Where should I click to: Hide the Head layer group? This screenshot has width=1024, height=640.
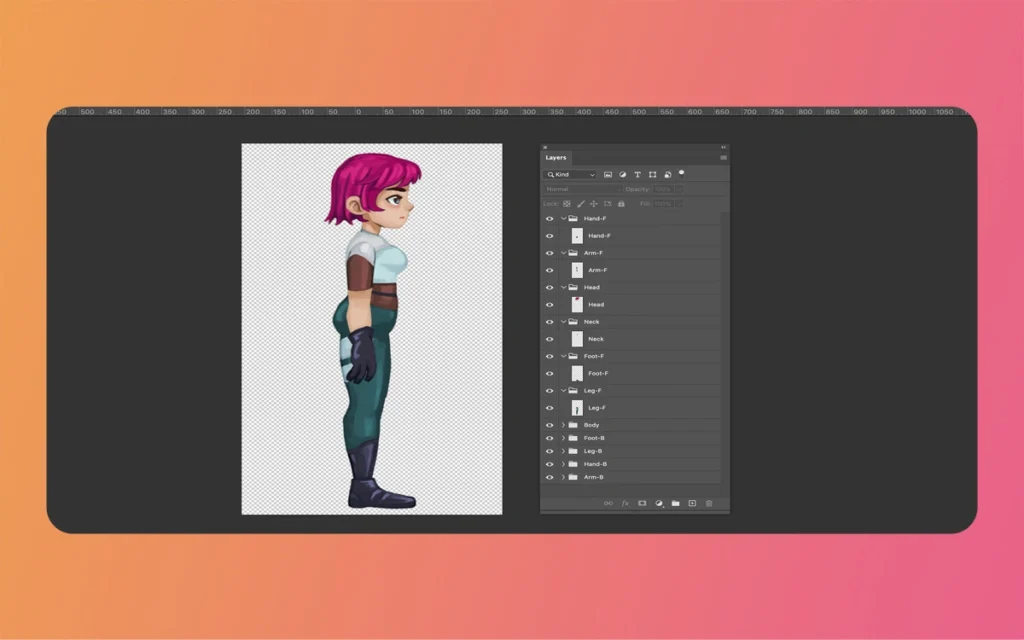(x=549, y=287)
